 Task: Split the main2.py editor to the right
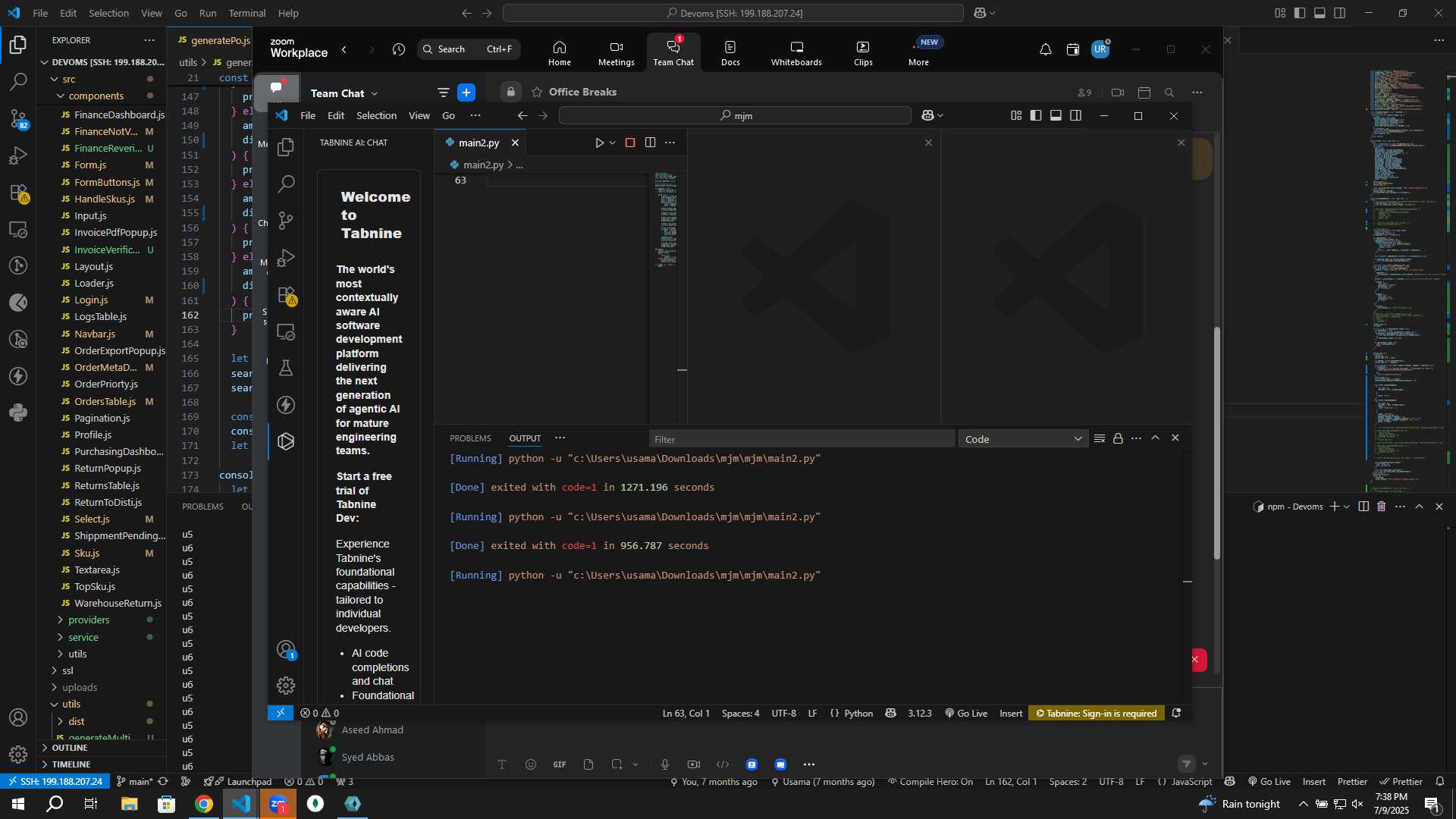[x=650, y=143]
